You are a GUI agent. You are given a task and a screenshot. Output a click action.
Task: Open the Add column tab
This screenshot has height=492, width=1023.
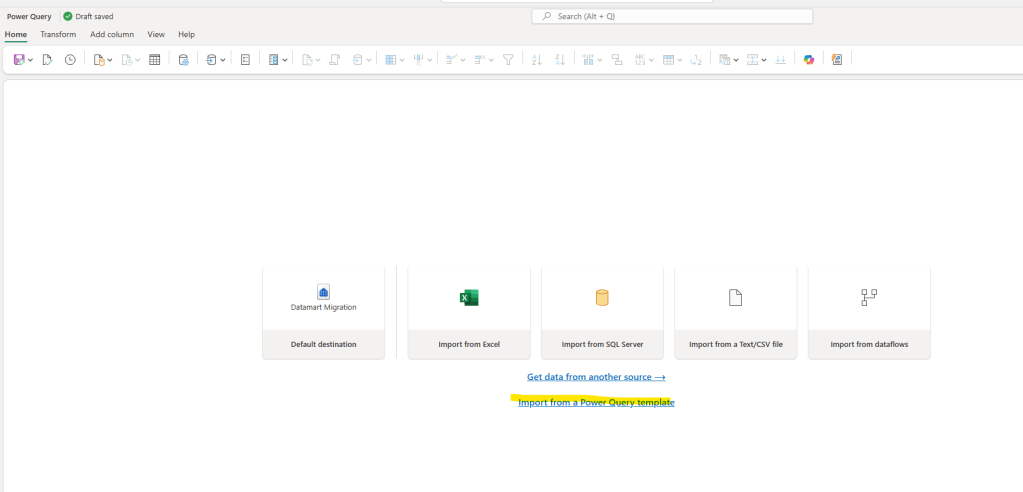click(x=112, y=35)
